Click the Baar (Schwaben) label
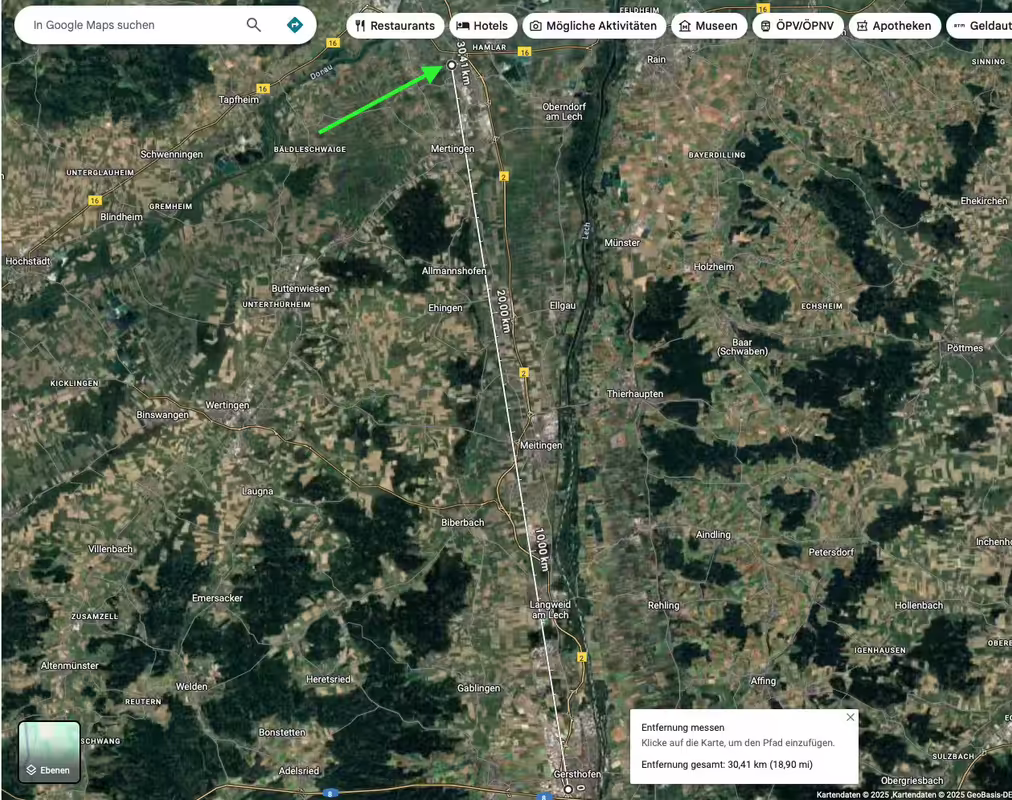 point(742,346)
